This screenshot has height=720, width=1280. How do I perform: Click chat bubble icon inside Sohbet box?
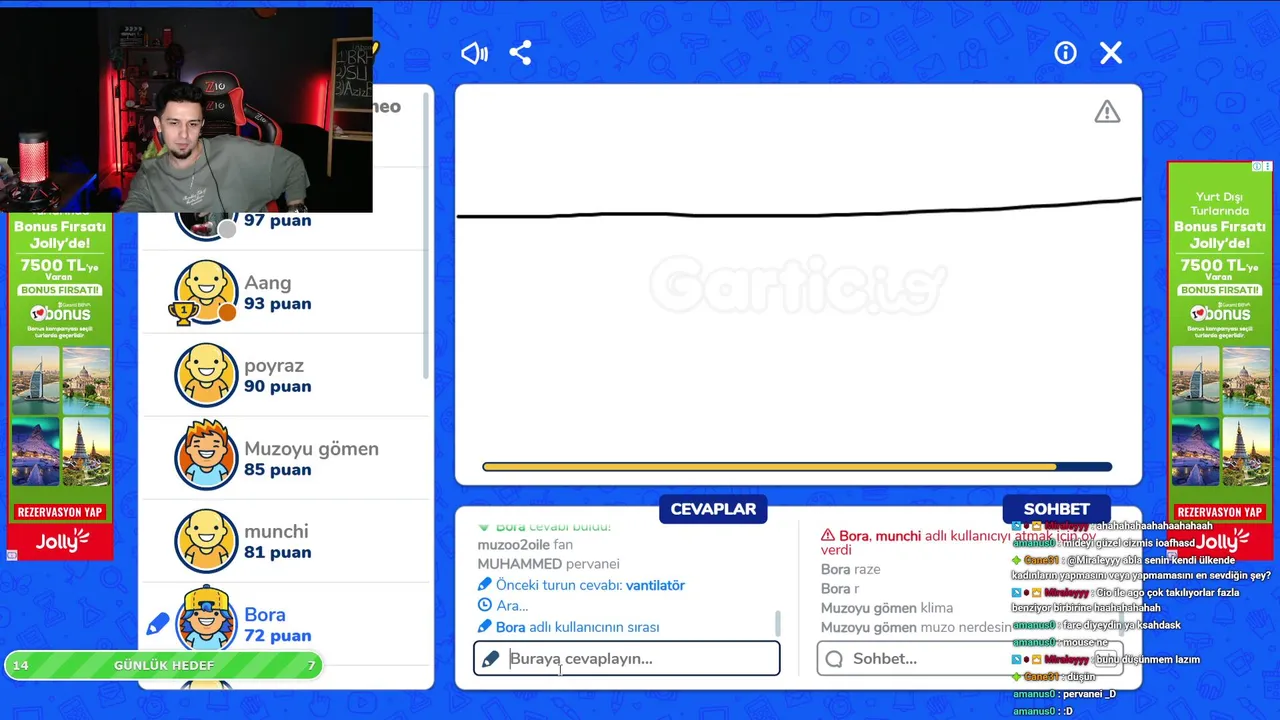coord(834,659)
